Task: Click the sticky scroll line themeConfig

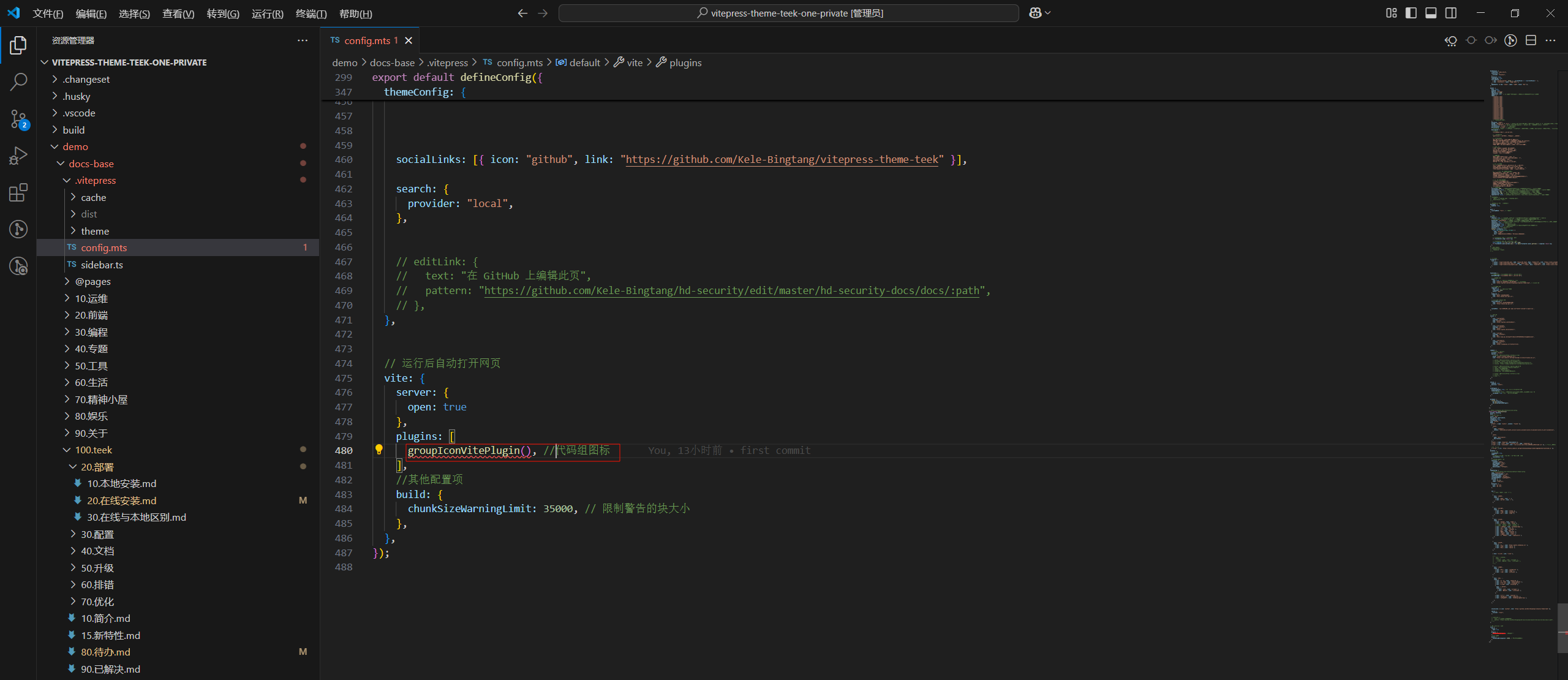Action: click(425, 92)
